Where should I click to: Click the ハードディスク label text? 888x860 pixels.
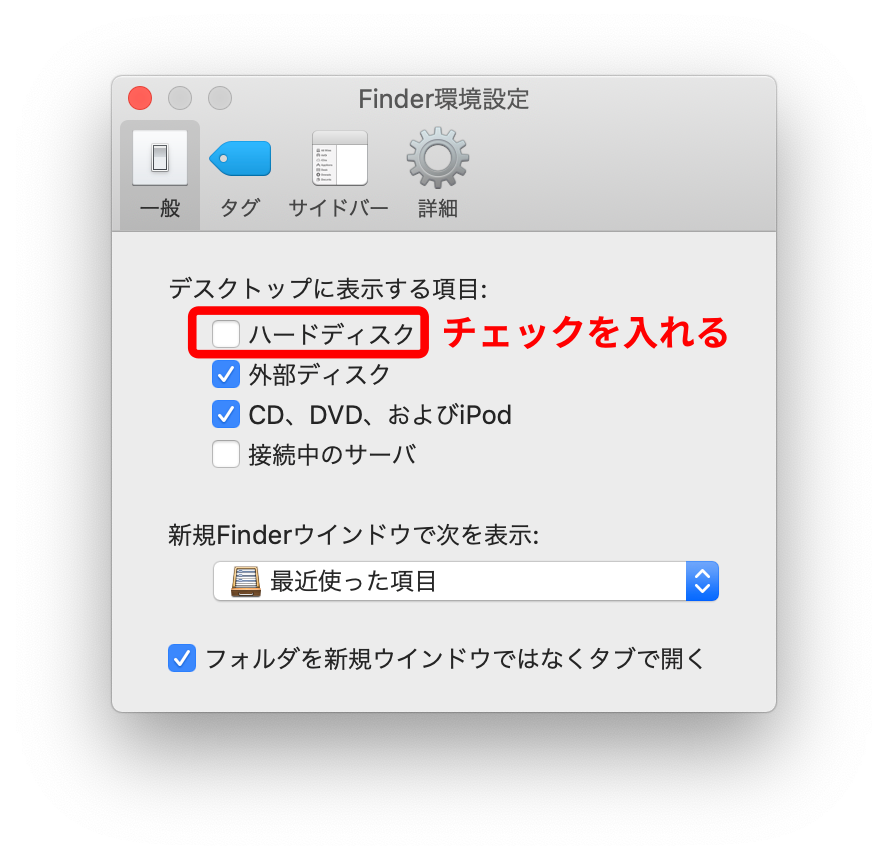click(332, 334)
